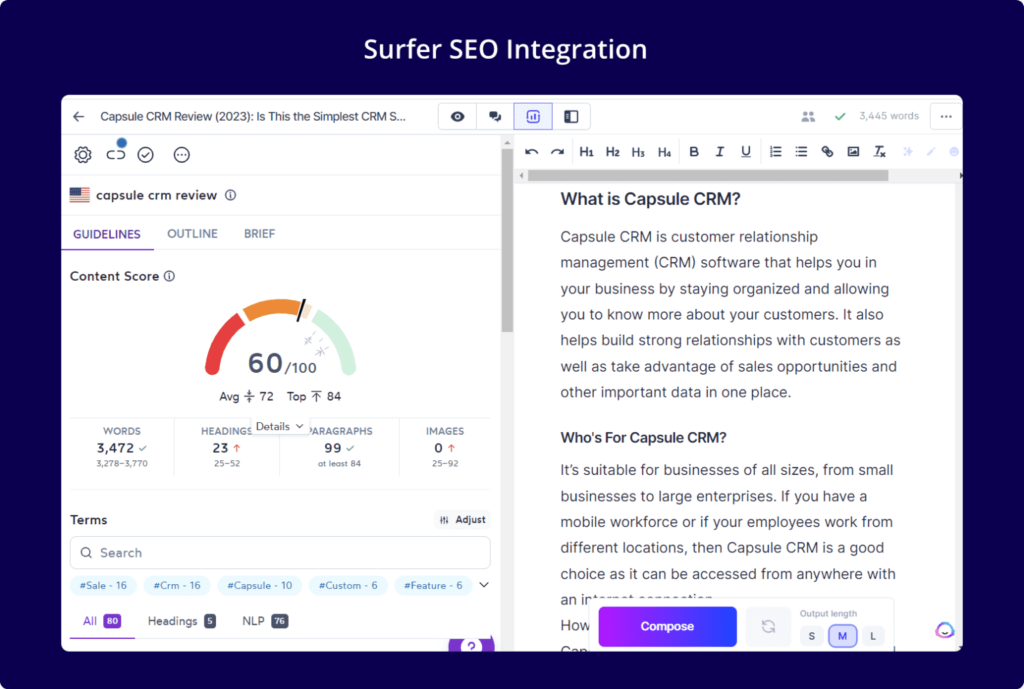Open the comments chat bubbles icon

(495, 117)
